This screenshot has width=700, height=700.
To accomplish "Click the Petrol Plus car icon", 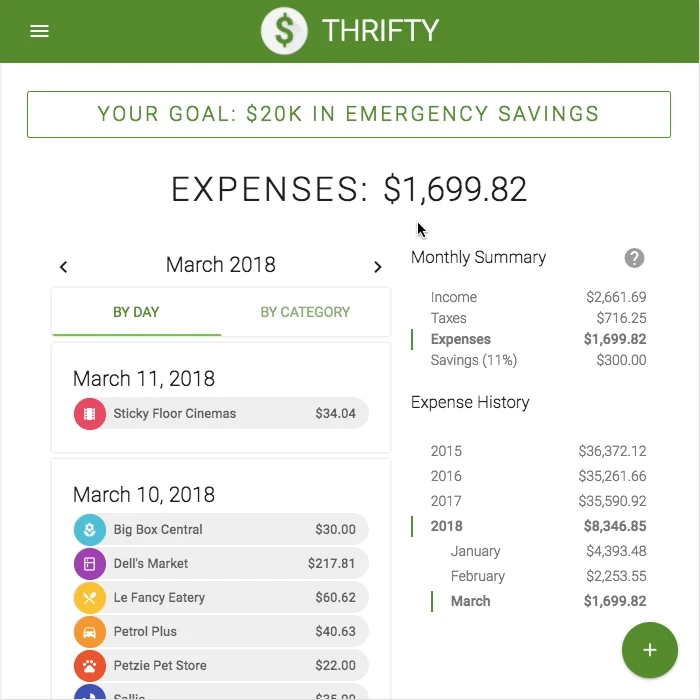I will click(x=90, y=632).
